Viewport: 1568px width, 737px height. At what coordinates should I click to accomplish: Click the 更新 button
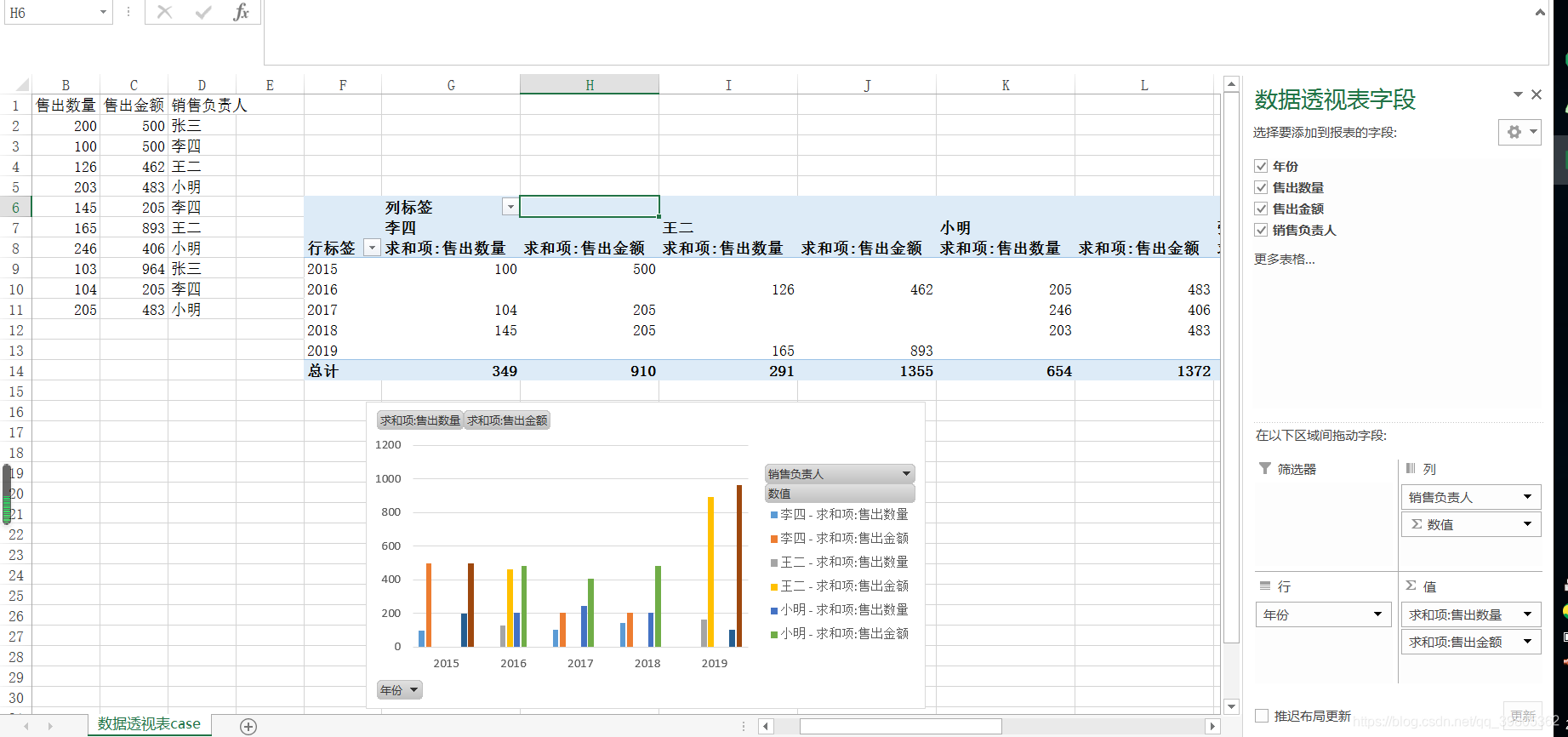point(1523,715)
